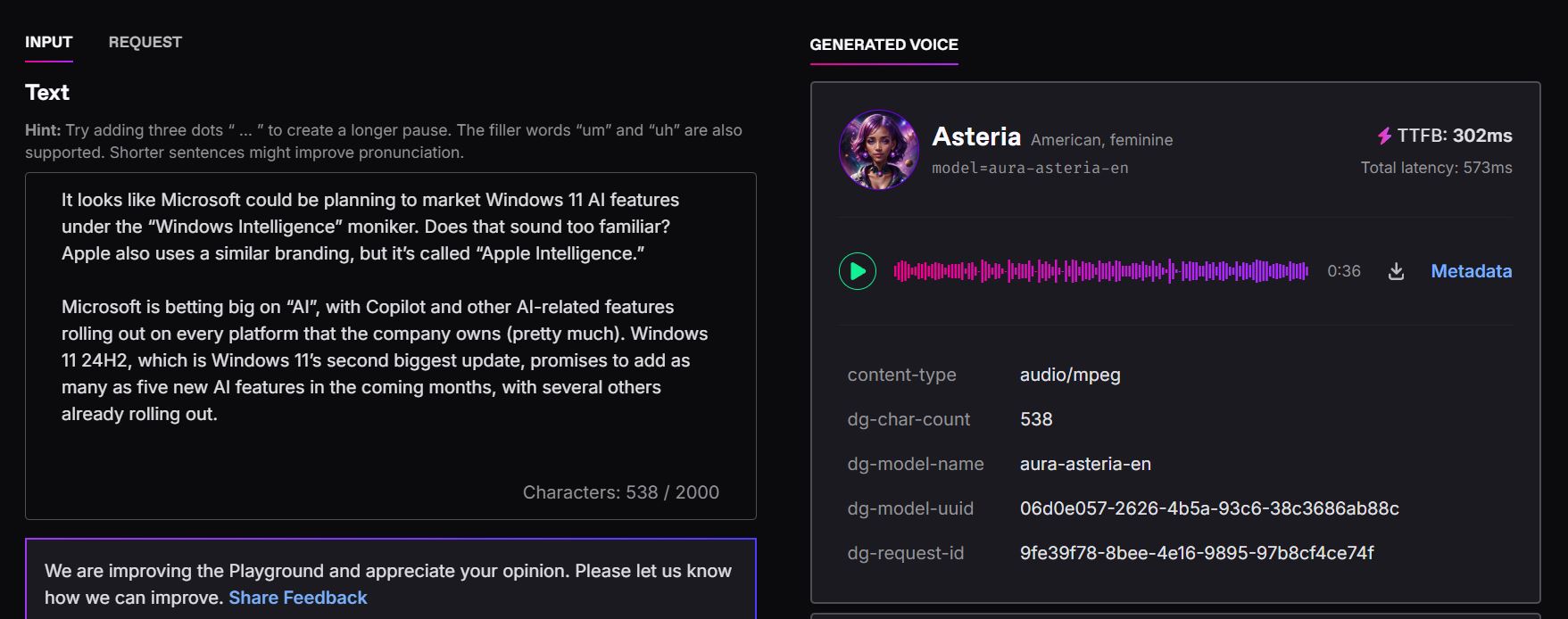Click the dg-request-id value
Image resolution: width=1568 pixels, height=619 pixels.
coord(1197,553)
